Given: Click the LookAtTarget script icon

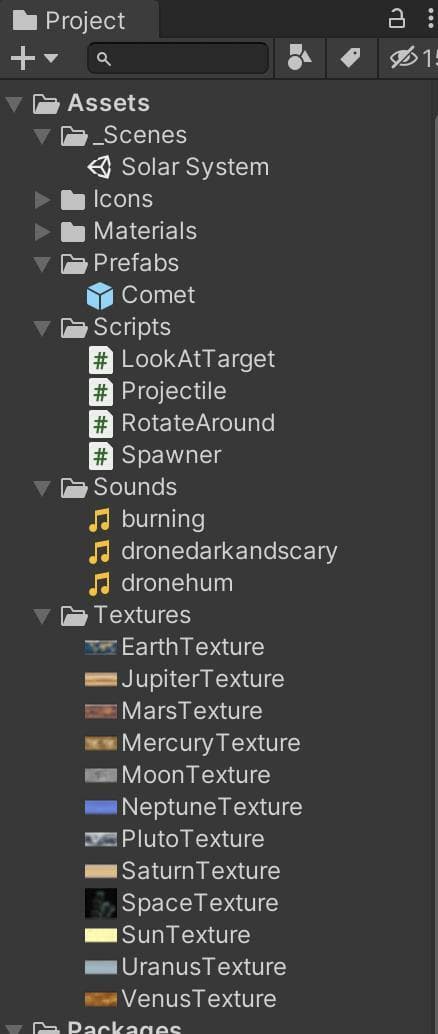Looking at the screenshot, I should (100, 359).
